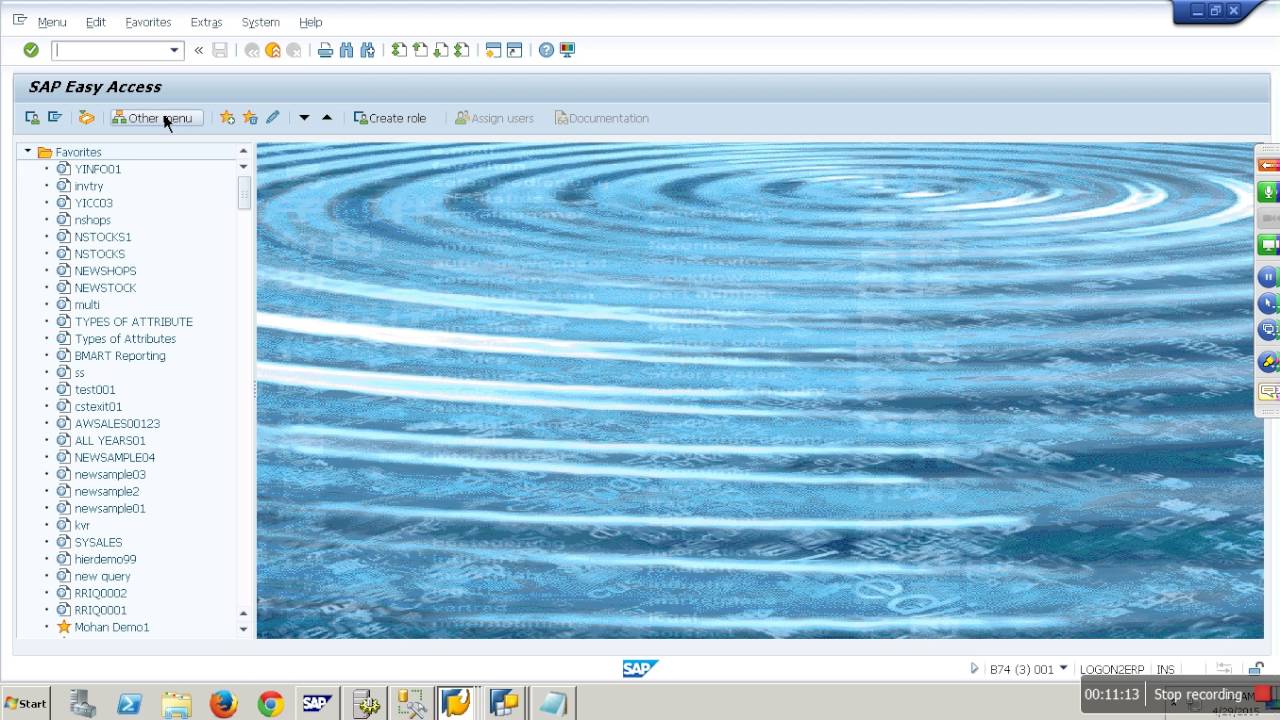Go to First Page icon
Viewport: 1280px width, 720px height.
(x=399, y=50)
